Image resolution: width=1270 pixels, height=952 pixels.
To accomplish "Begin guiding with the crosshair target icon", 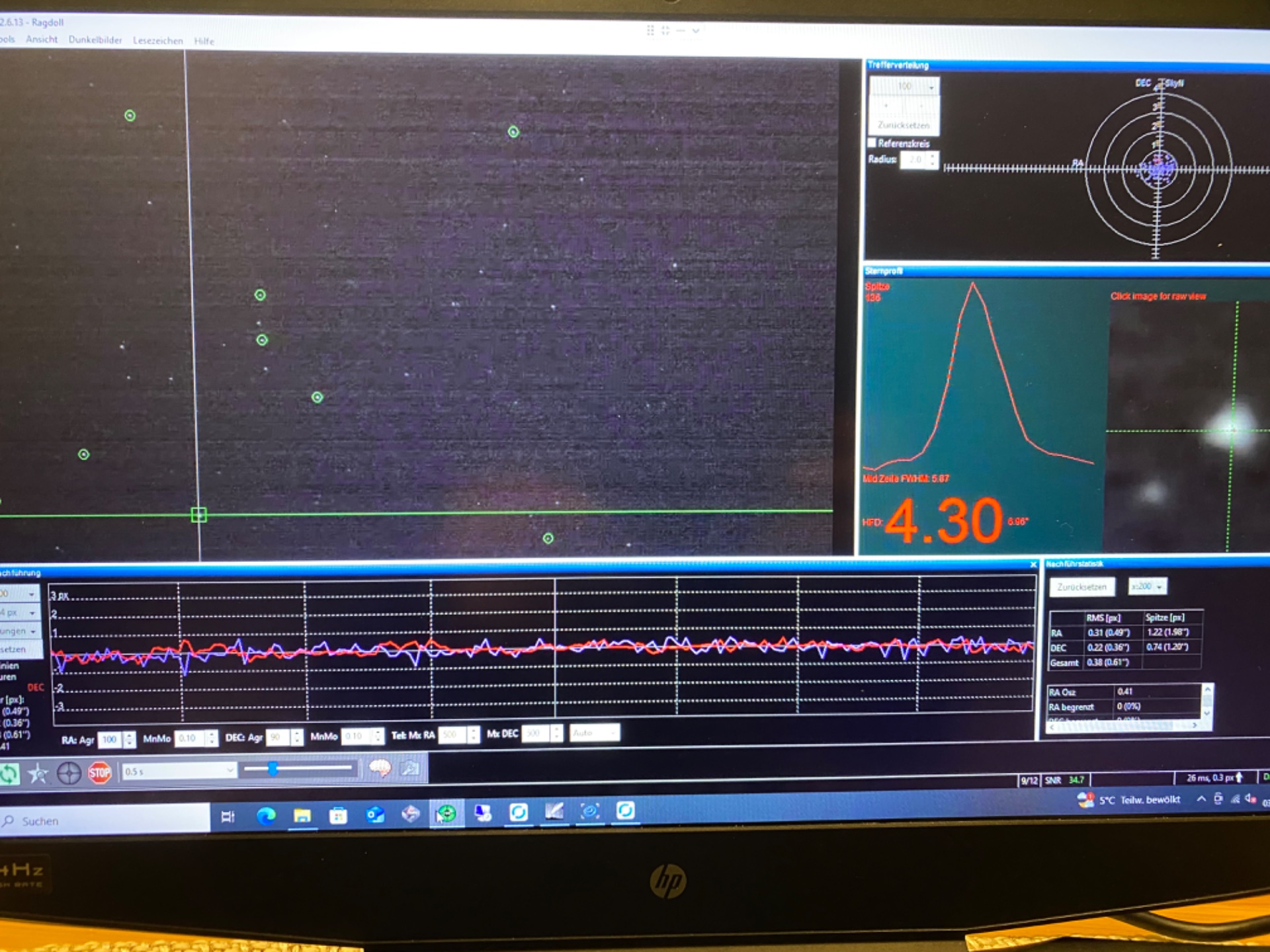I will coord(69,773).
